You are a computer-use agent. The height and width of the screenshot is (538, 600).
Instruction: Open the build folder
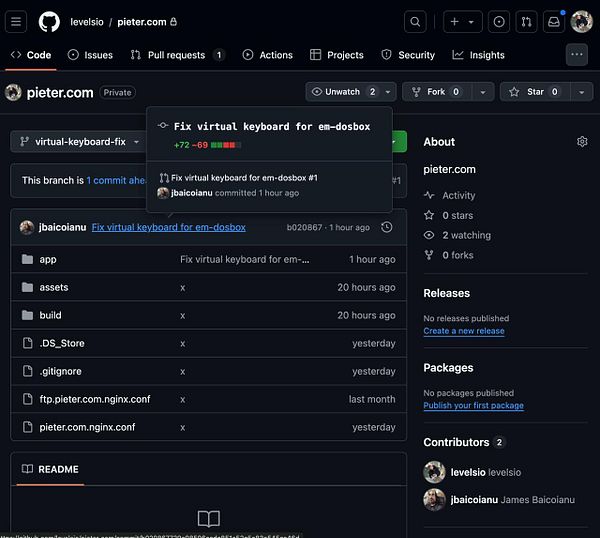(x=50, y=315)
